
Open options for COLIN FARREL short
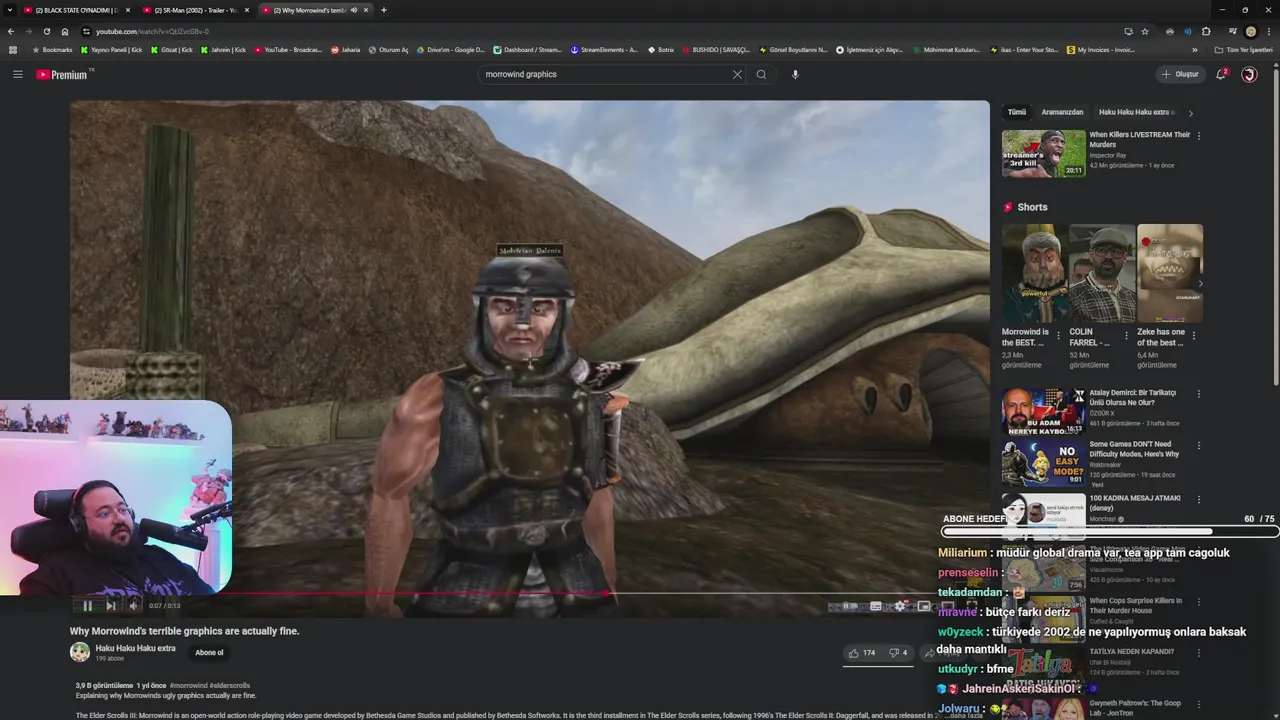[x=1126, y=336]
